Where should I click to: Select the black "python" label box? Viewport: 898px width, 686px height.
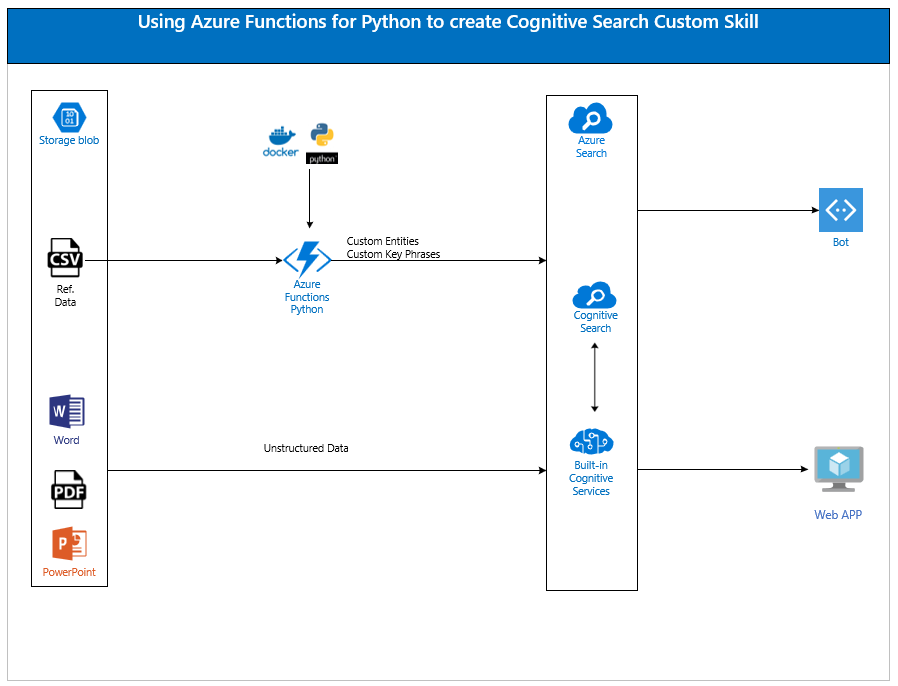322,159
